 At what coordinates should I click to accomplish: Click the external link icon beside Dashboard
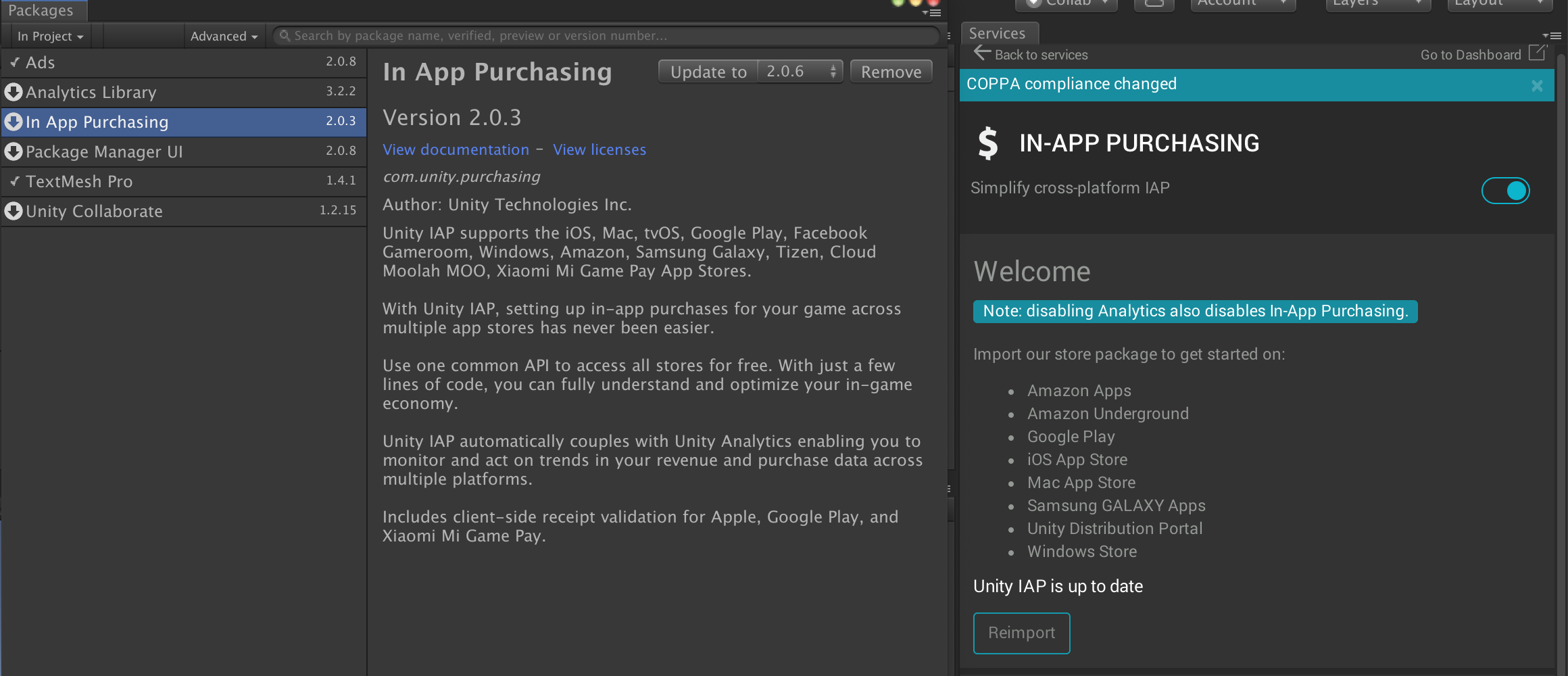1537,53
